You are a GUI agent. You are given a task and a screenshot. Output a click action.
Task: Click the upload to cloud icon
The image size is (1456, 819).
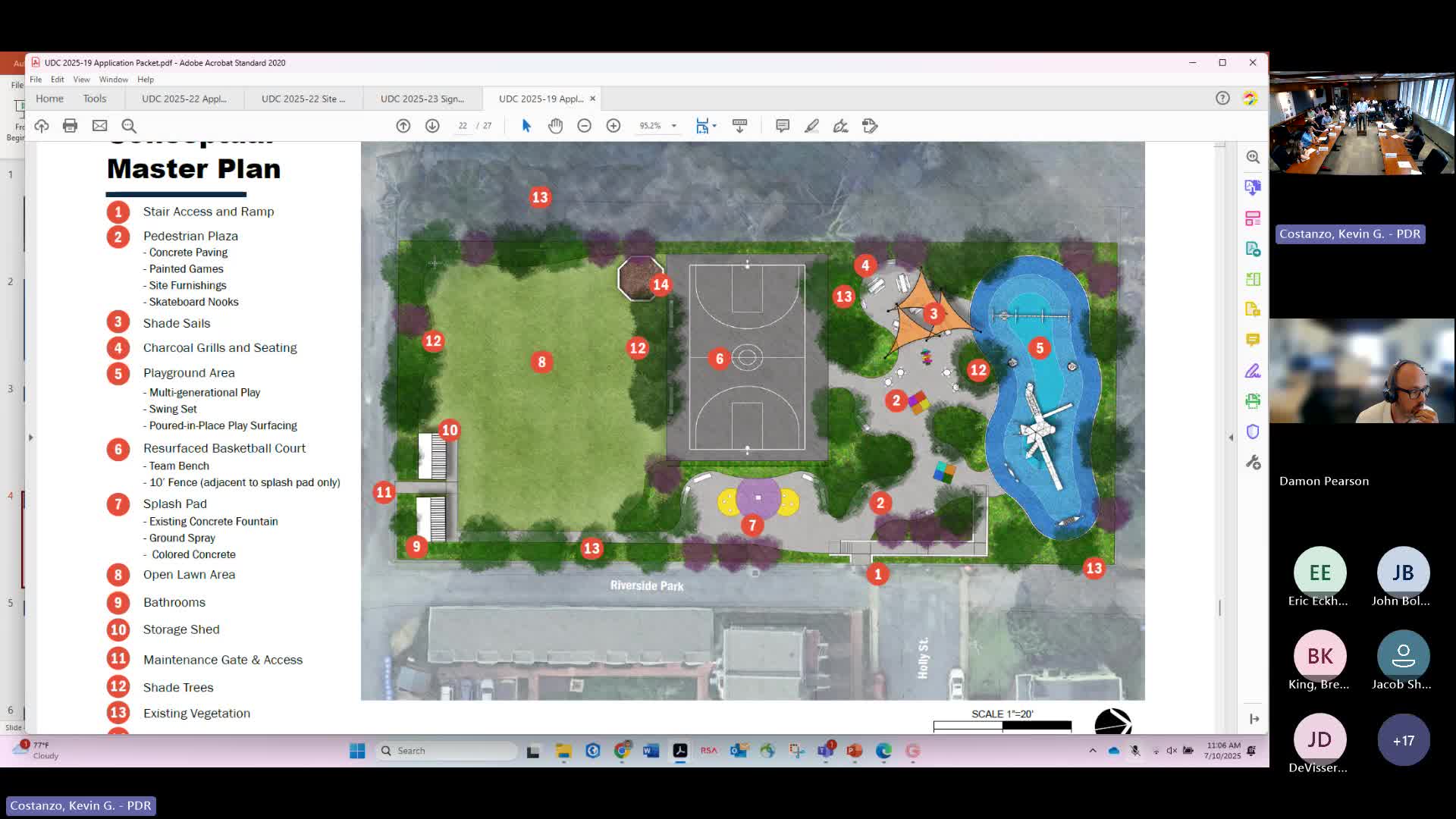pos(42,126)
